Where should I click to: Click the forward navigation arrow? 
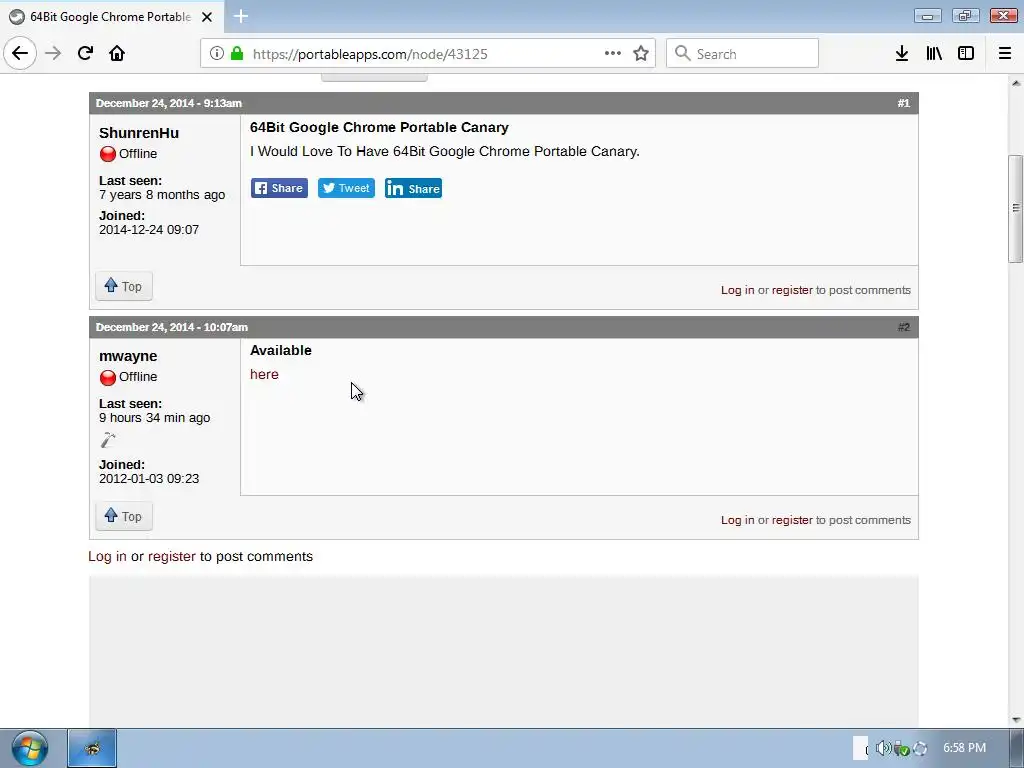click(x=53, y=54)
